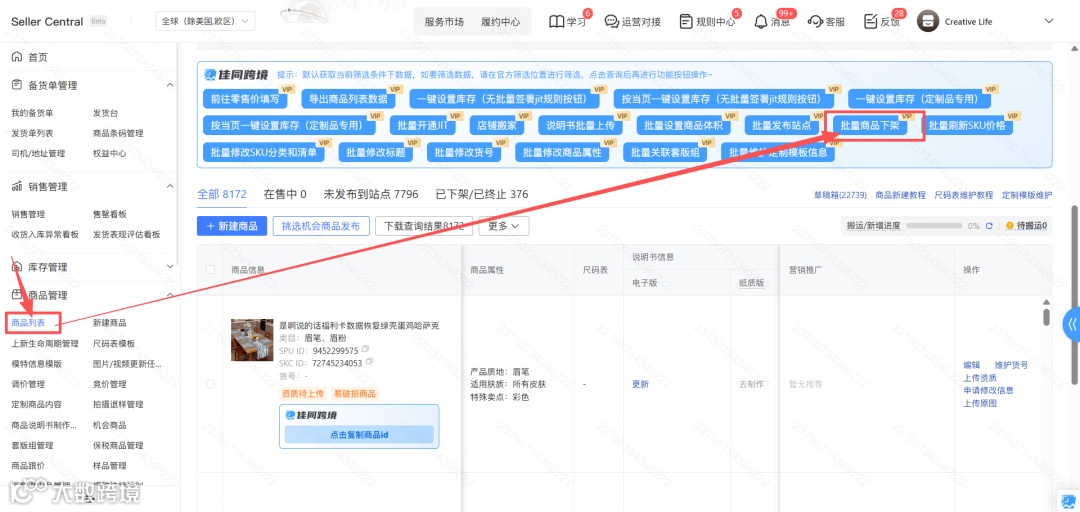The image size is (1080, 512).
Task: Switch to the 已下架/已终止 376 tab
Action: [x=481, y=194]
